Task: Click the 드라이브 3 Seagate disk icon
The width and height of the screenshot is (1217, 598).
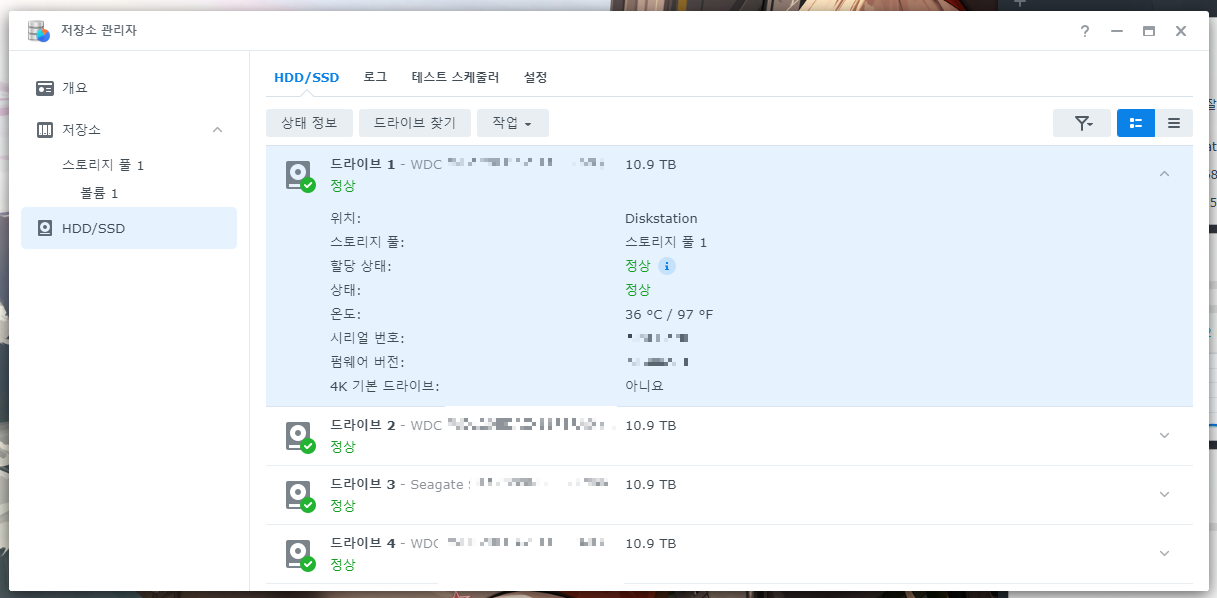Action: 299,495
